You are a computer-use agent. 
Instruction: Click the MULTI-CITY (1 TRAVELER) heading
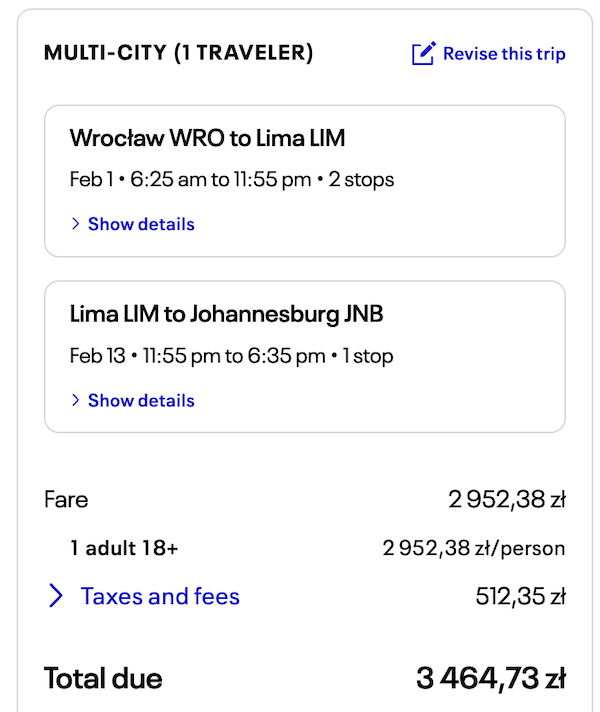click(179, 53)
